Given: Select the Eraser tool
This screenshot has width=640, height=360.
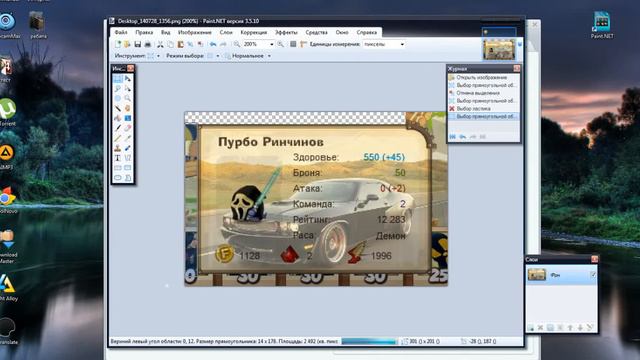Looking at the screenshot, I should [128, 128].
